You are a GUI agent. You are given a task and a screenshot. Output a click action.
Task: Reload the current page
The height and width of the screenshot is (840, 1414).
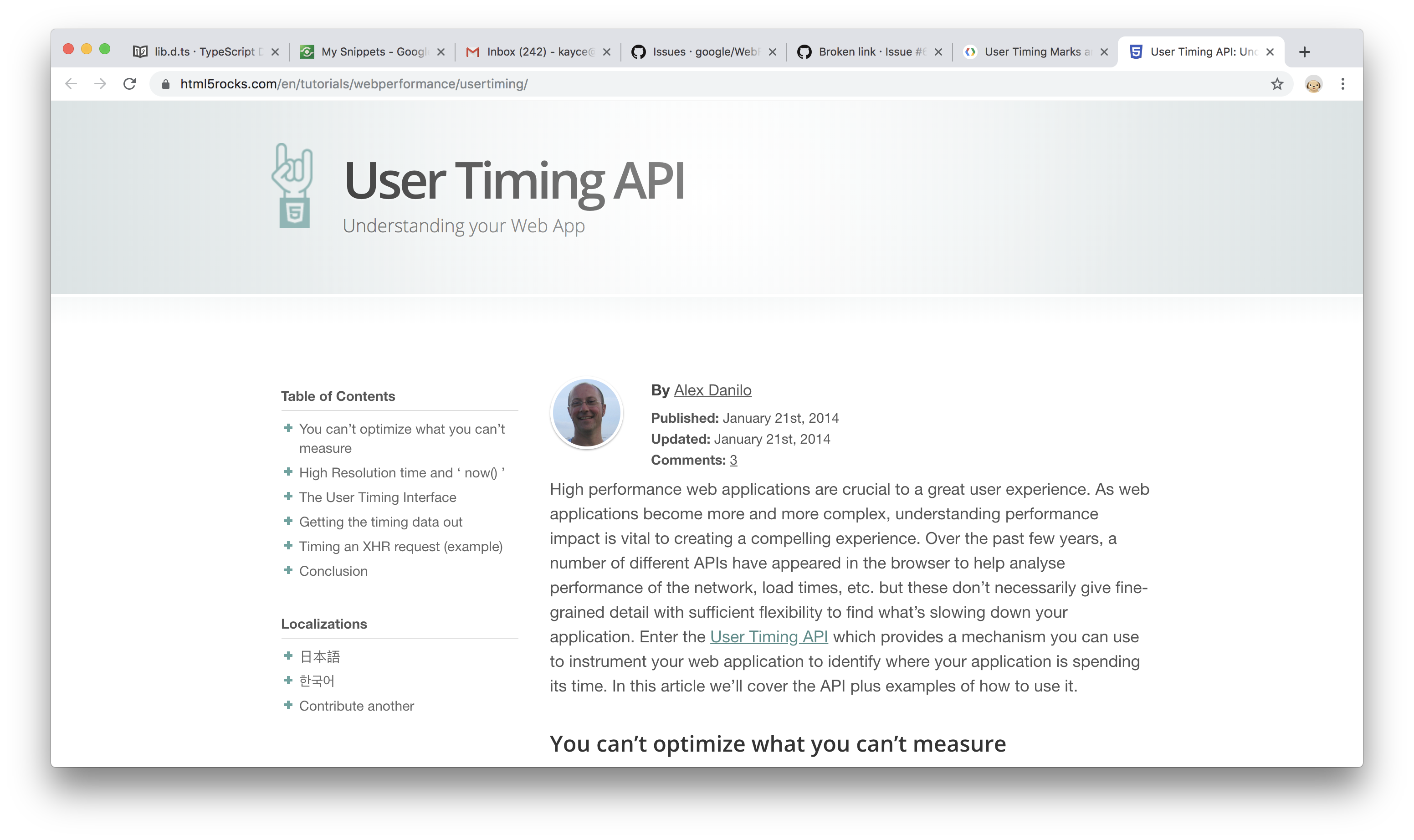[x=130, y=84]
